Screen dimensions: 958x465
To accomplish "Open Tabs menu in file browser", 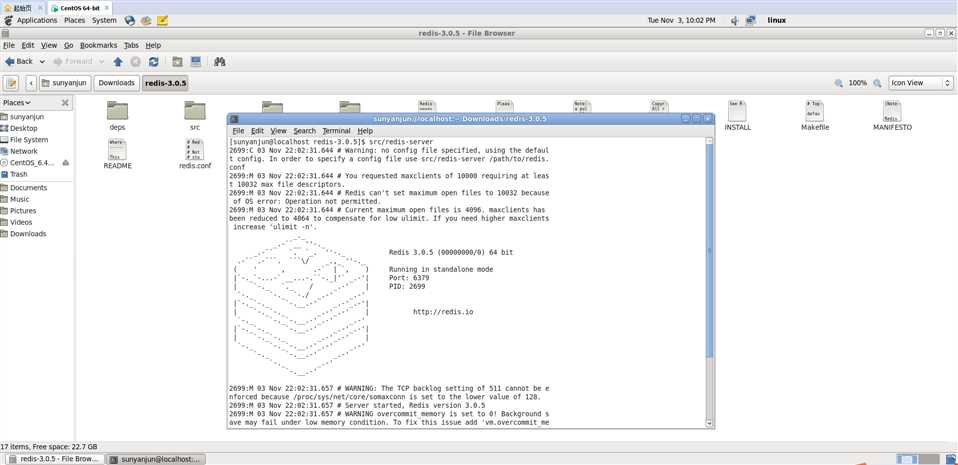I will [131, 45].
